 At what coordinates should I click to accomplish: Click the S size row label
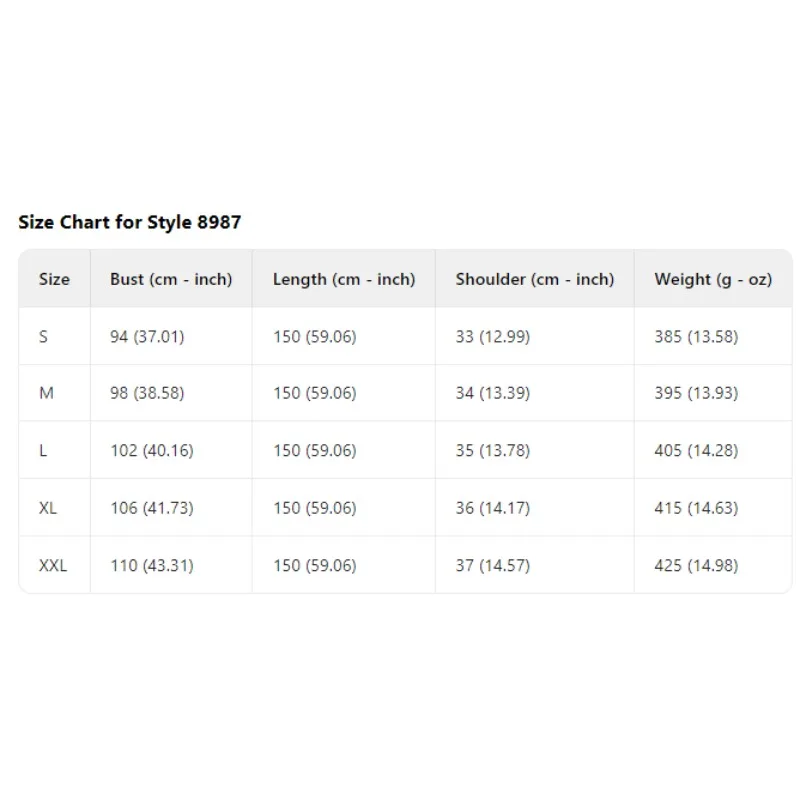43,337
